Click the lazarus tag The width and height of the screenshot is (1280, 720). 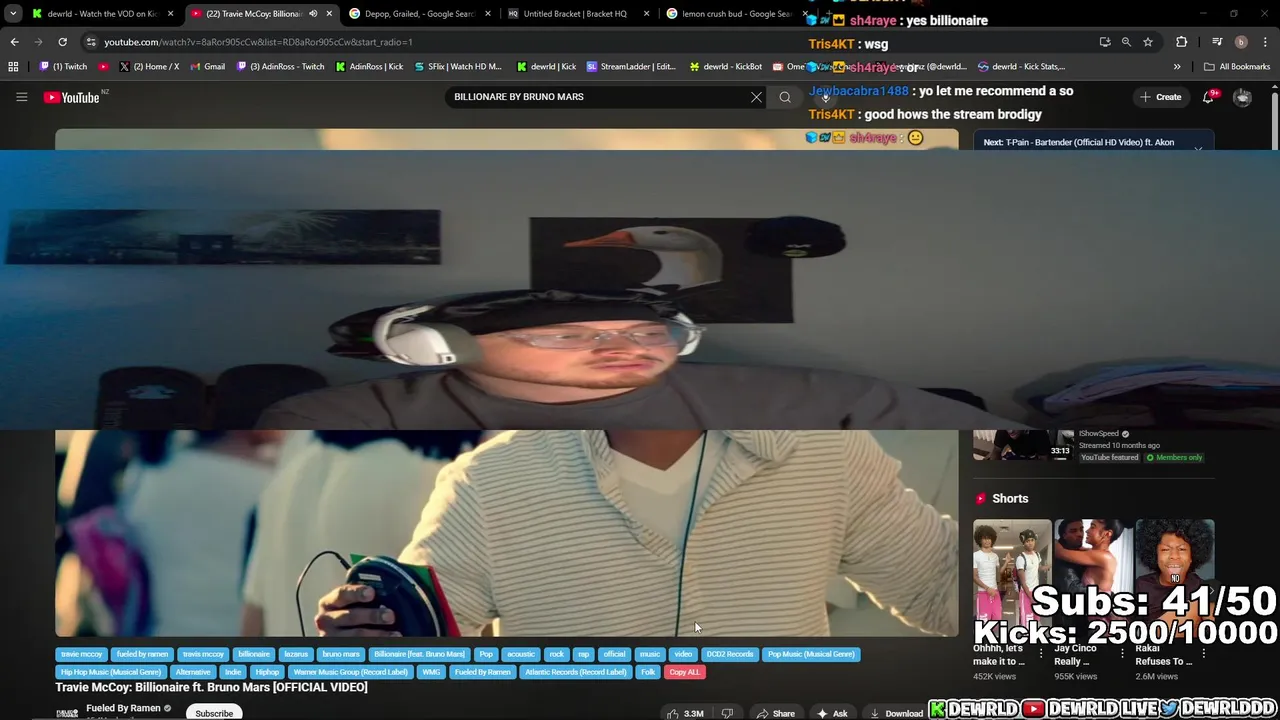point(296,654)
